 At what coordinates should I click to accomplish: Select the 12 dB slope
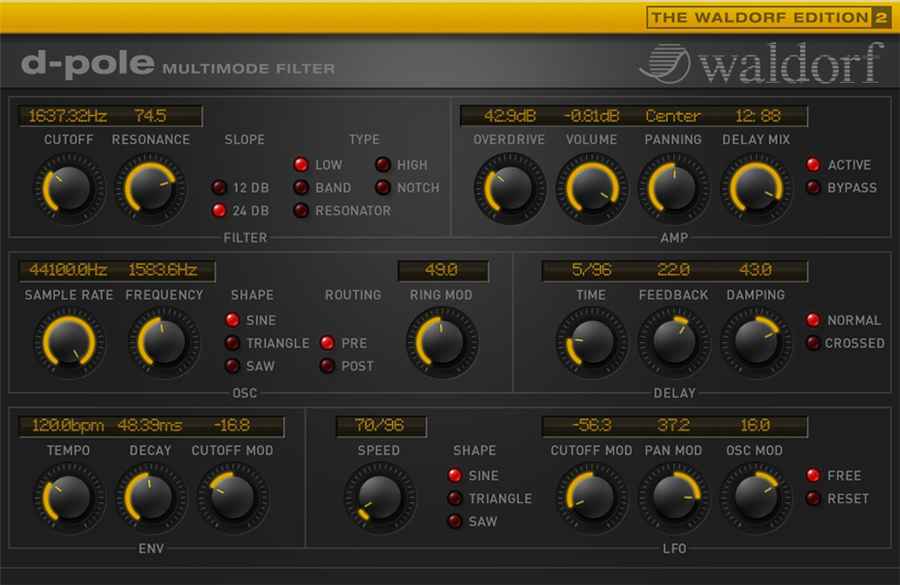click(x=219, y=188)
